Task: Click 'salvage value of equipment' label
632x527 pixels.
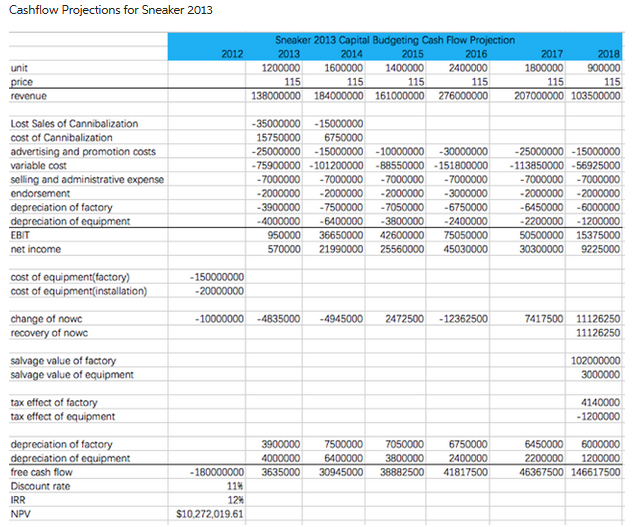Action: [x=72, y=375]
